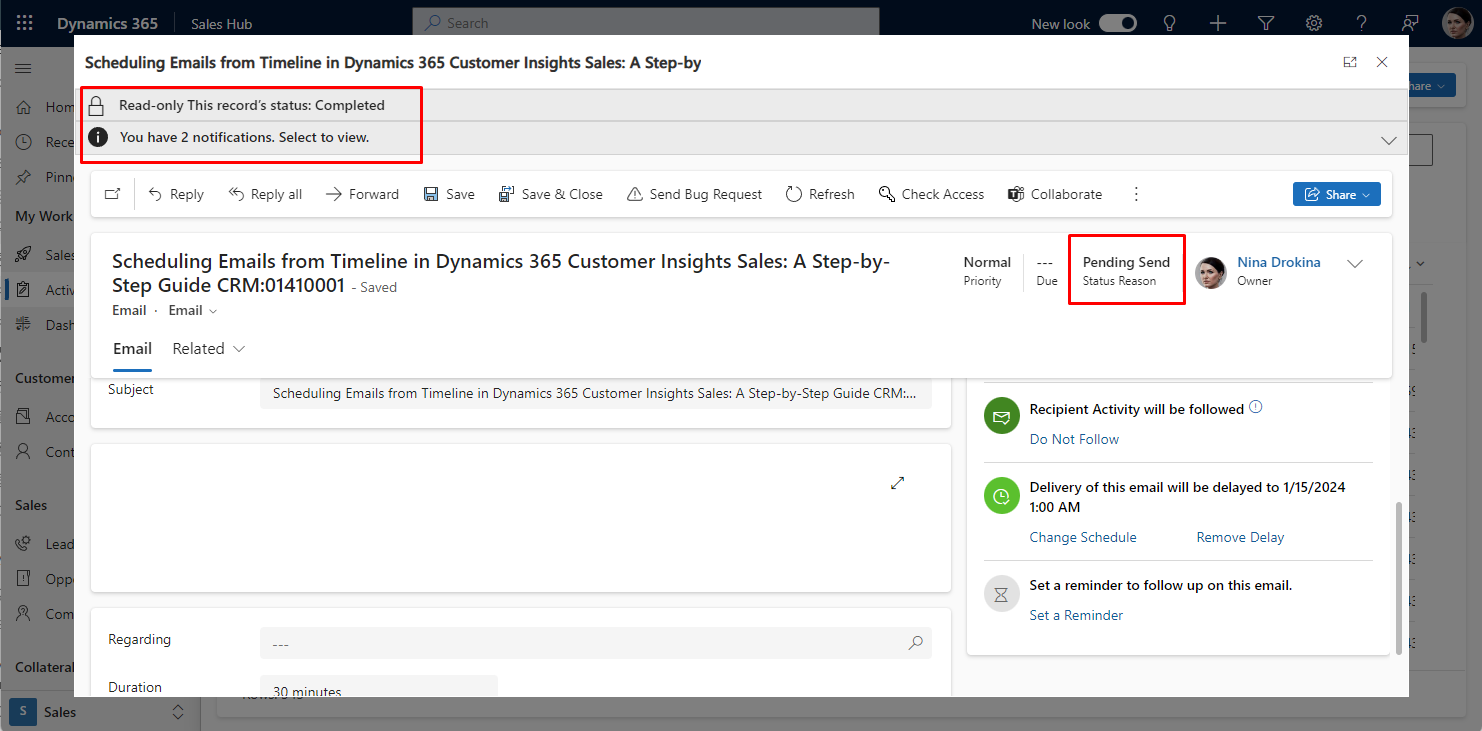Open the settings gear icon
Viewport: 1482px width, 731px height.
(1314, 23)
